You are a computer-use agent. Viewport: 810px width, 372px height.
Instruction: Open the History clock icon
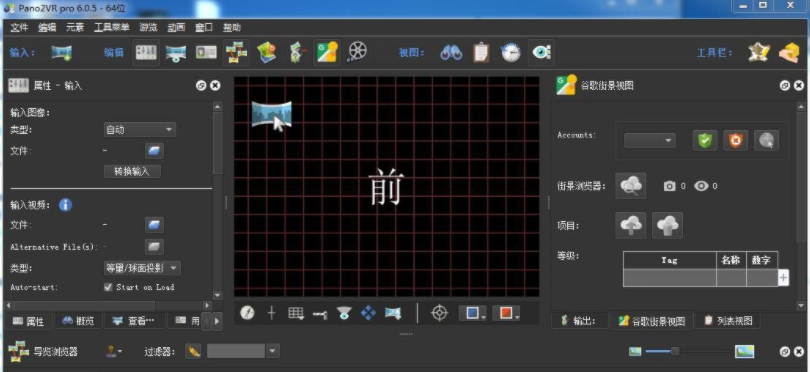coord(510,53)
